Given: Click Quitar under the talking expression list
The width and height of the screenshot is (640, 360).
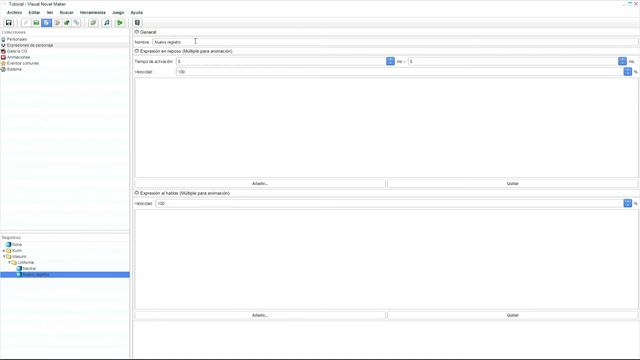Looking at the screenshot, I should [x=512, y=315].
